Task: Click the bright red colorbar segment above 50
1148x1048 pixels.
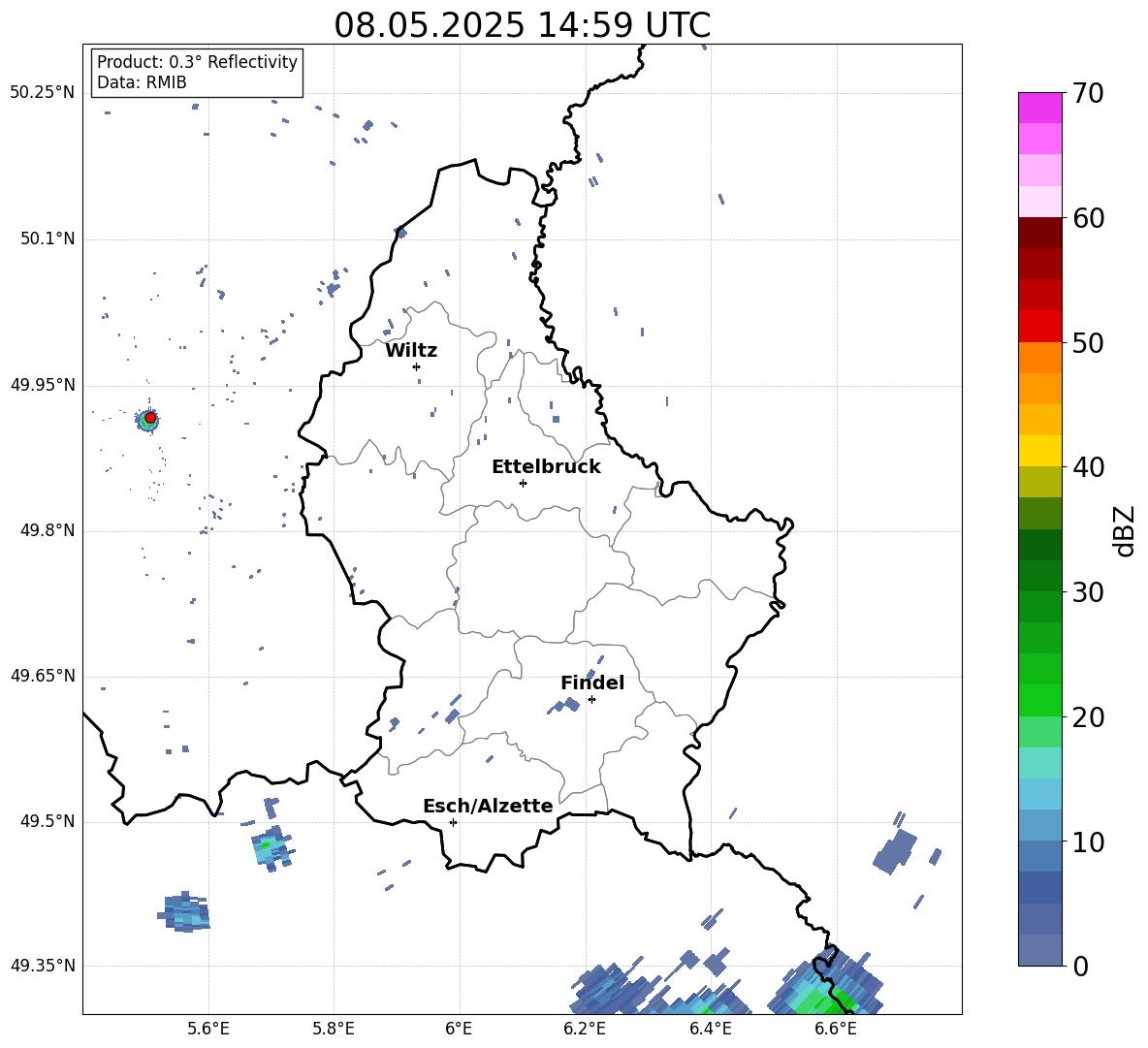Action: [1039, 327]
